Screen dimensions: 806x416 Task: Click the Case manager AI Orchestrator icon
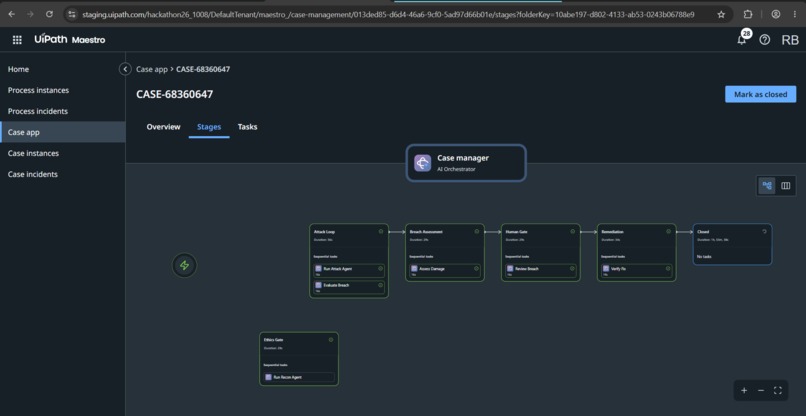(423, 163)
